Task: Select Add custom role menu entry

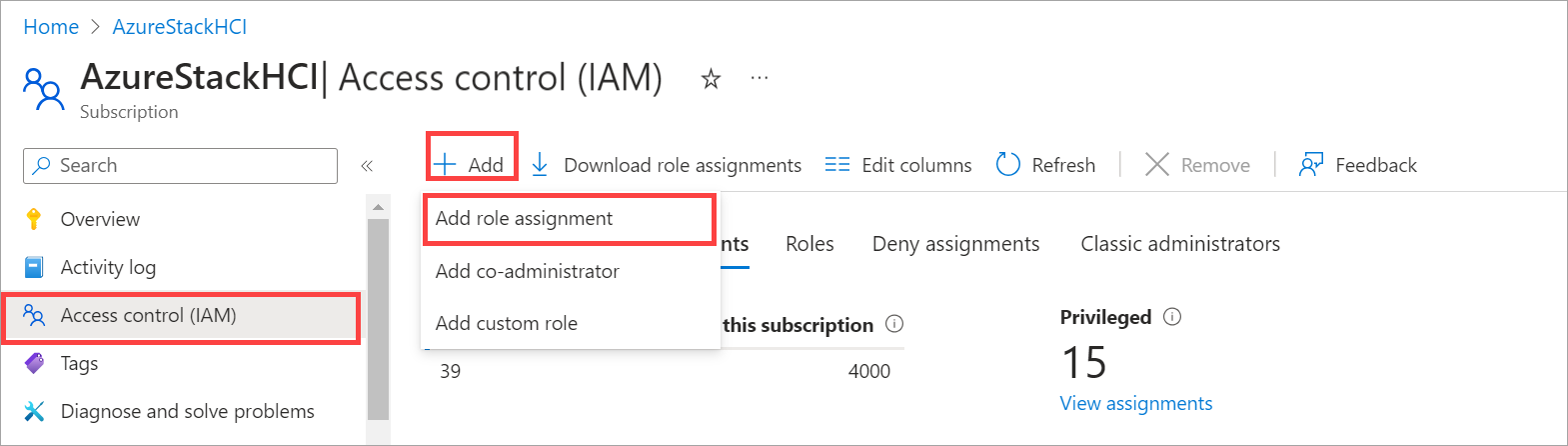Action: [x=571, y=323]
